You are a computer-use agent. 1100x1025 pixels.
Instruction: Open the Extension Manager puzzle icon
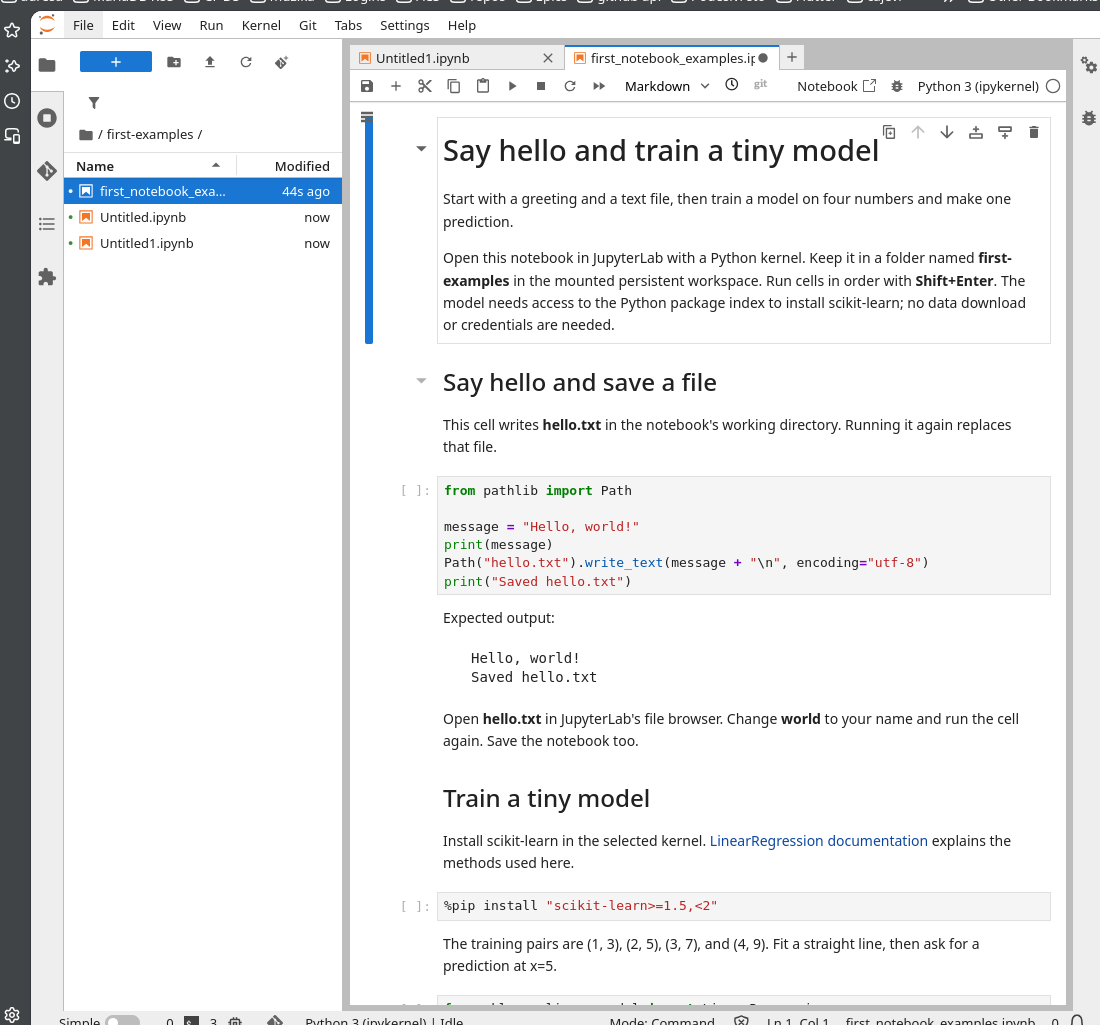coord(47,277)
